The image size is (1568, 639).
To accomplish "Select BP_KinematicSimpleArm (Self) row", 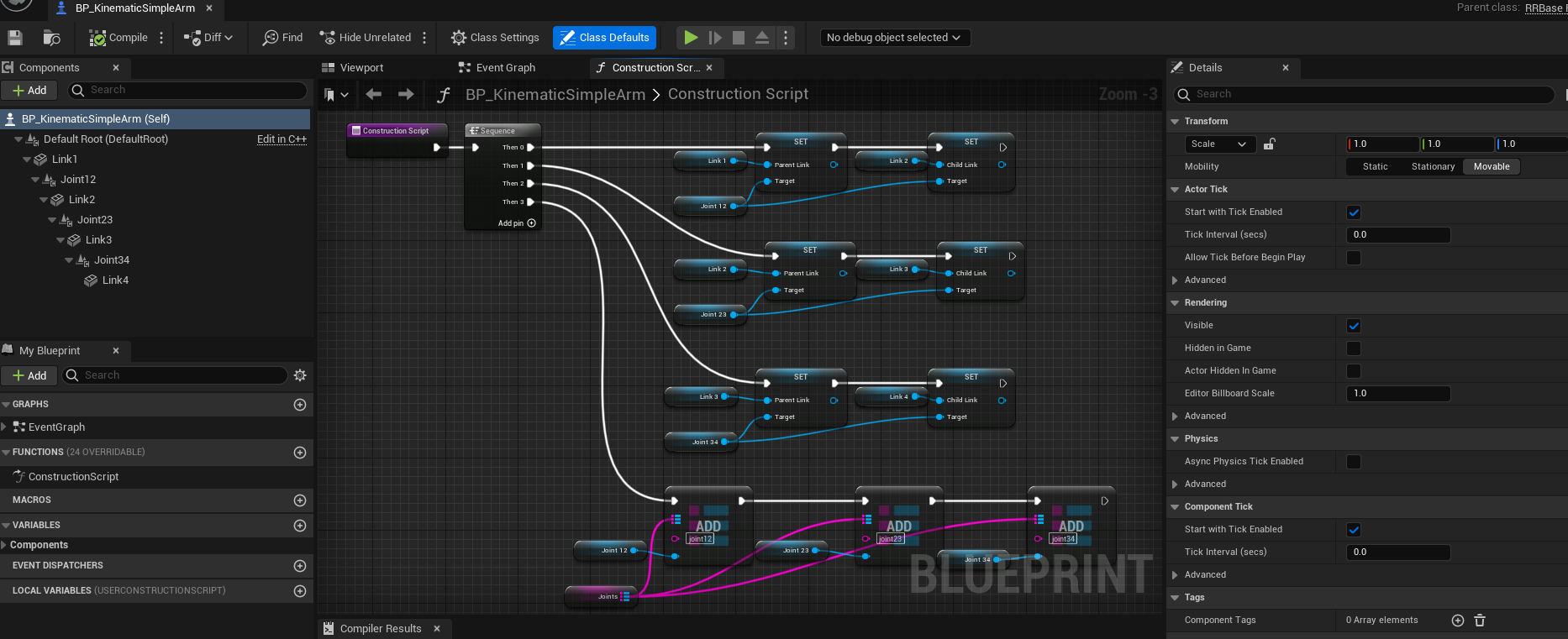I will coord(155,119).
